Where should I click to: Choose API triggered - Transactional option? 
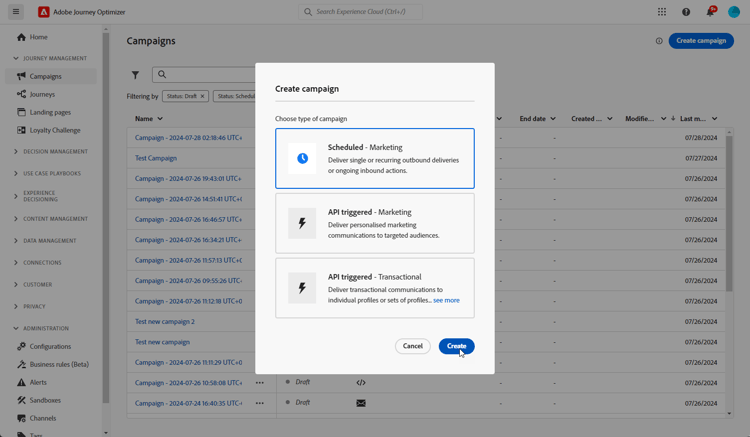375,288
